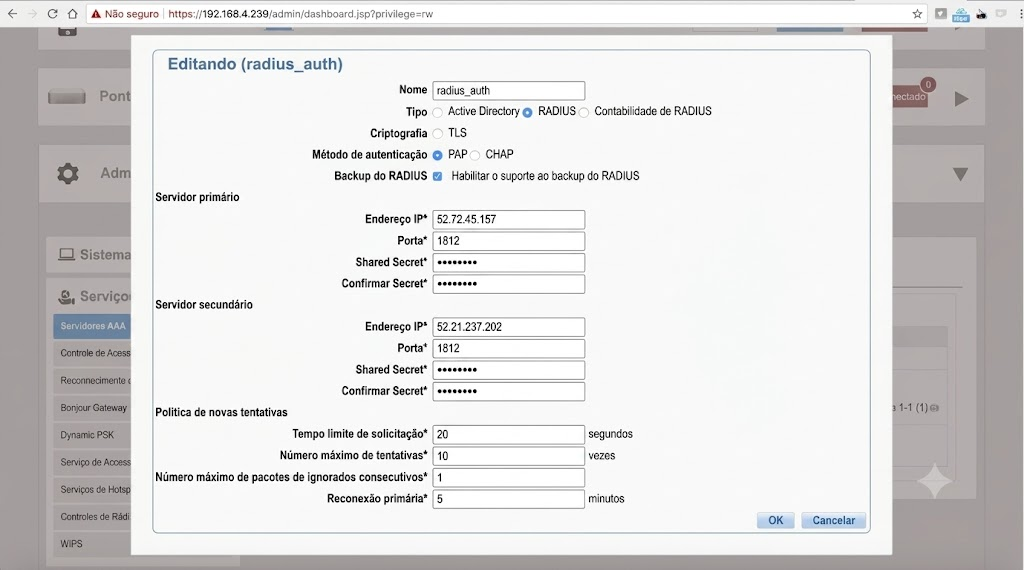
Task: Bookmark page with the star icon
Action: click(x=917, y=14)
